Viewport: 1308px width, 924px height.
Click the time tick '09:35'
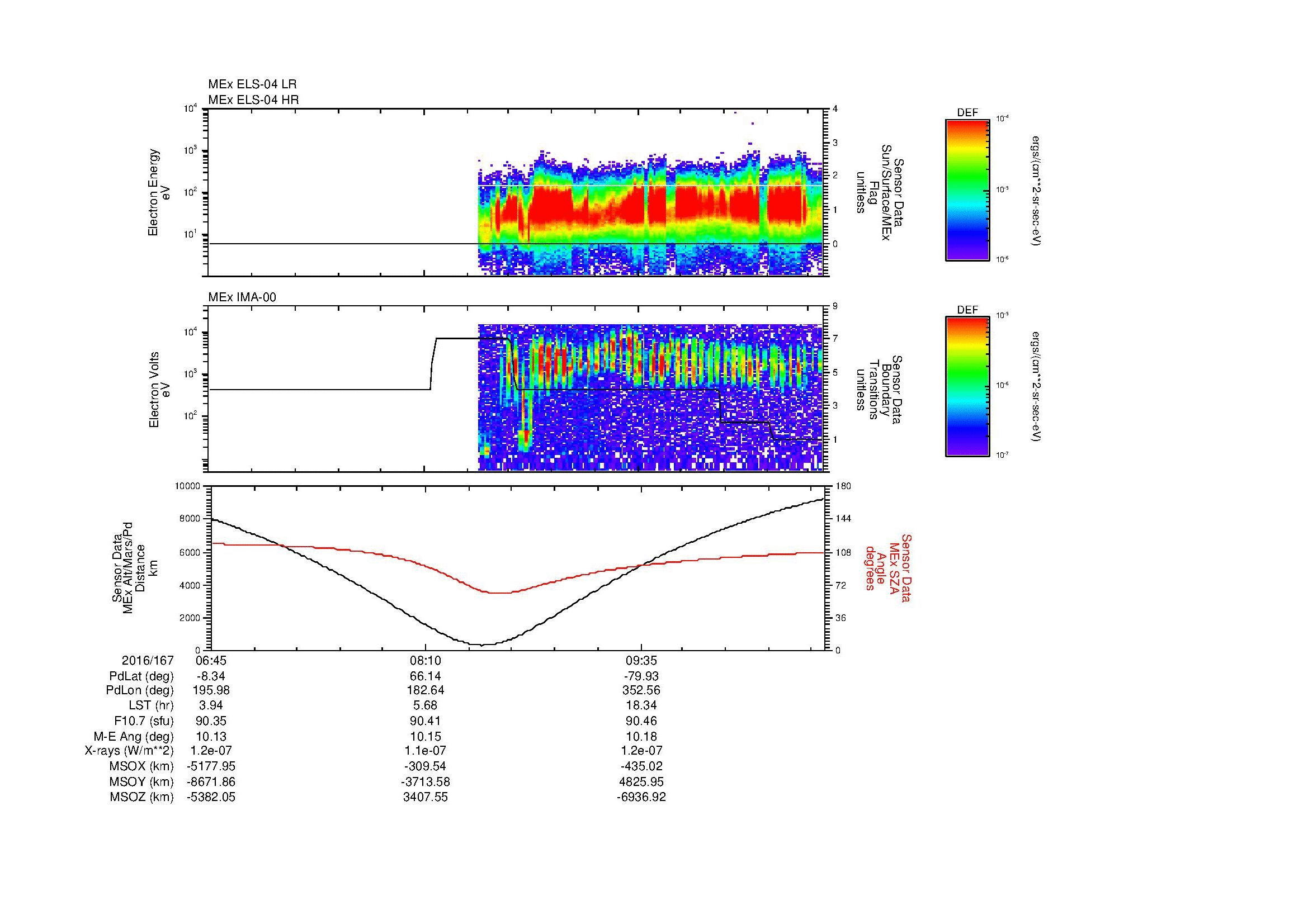(x=641, y=660)
